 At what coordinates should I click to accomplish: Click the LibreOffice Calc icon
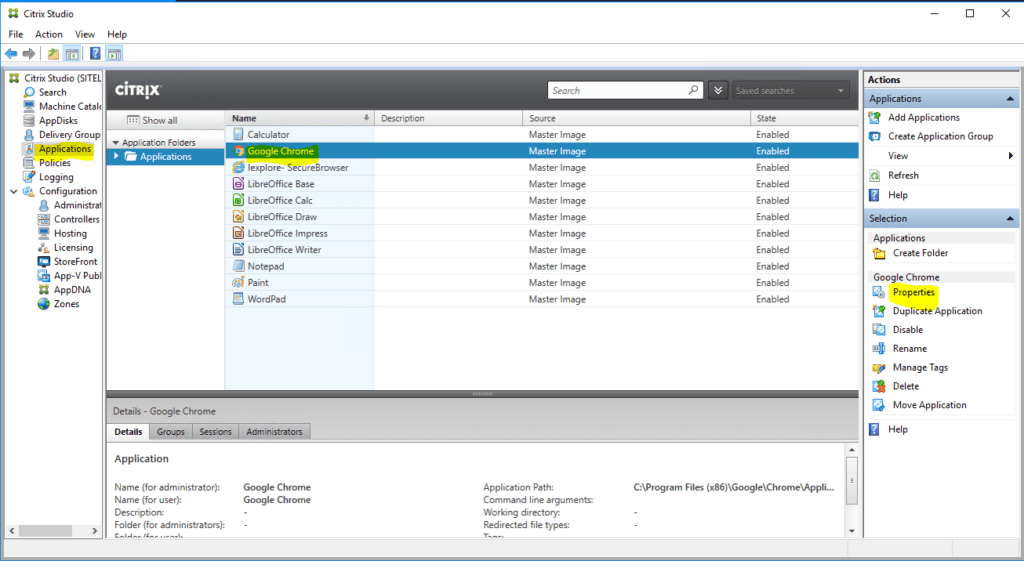[x=238, y=200]
